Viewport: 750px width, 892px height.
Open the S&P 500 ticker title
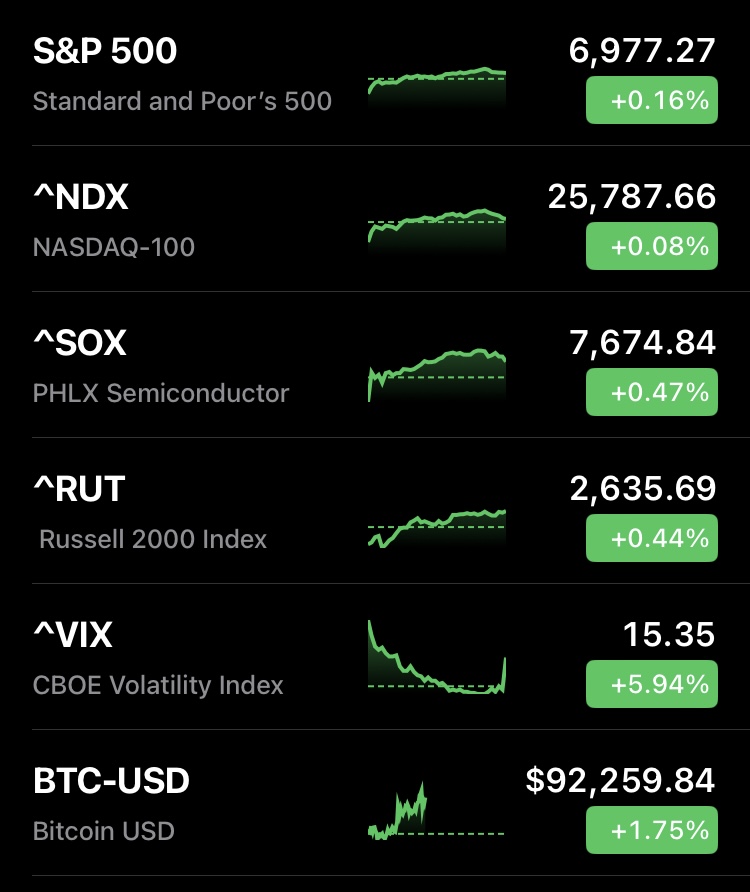(x=105, y=52)
